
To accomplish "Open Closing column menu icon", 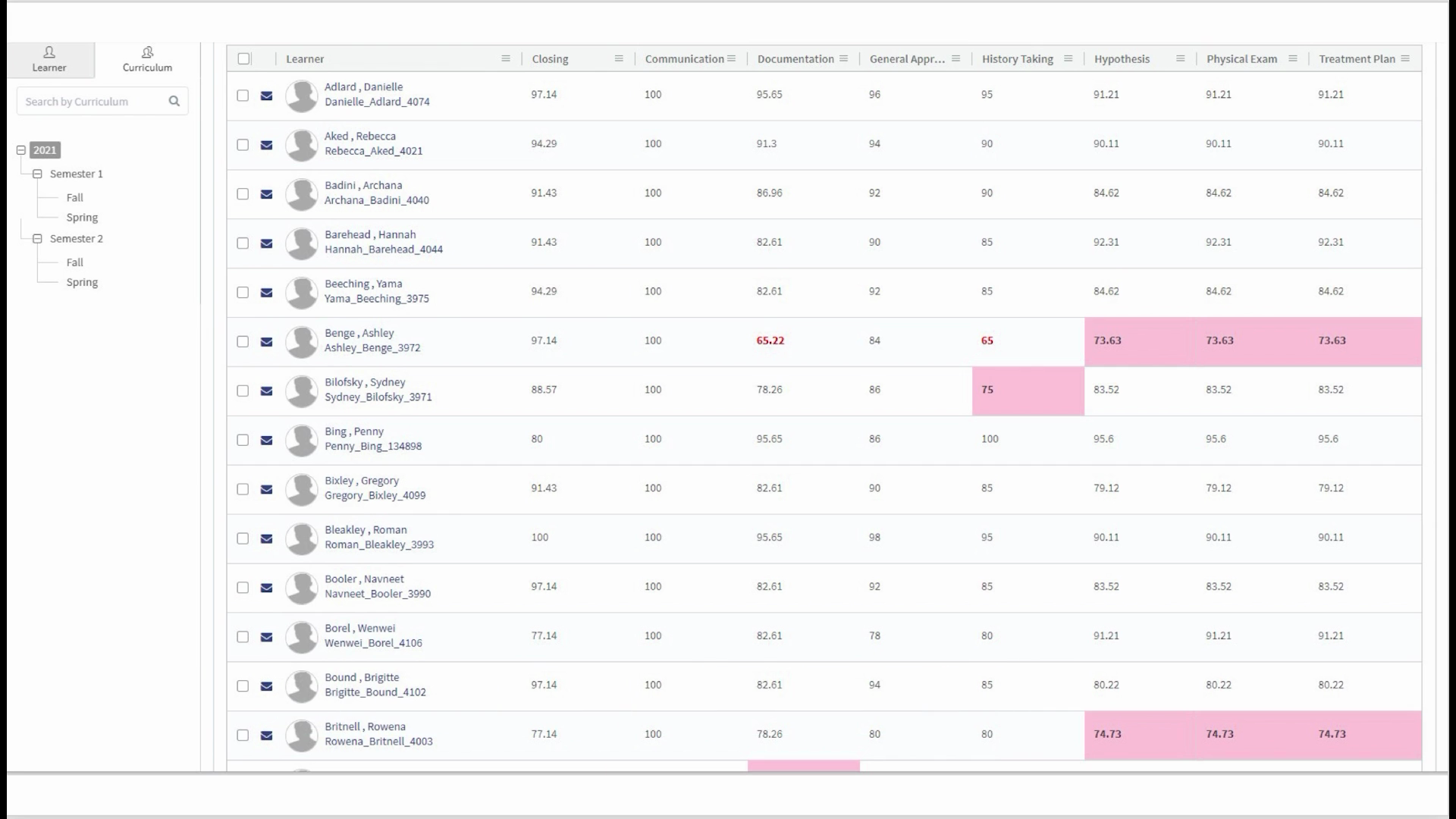I will (619, 58).
